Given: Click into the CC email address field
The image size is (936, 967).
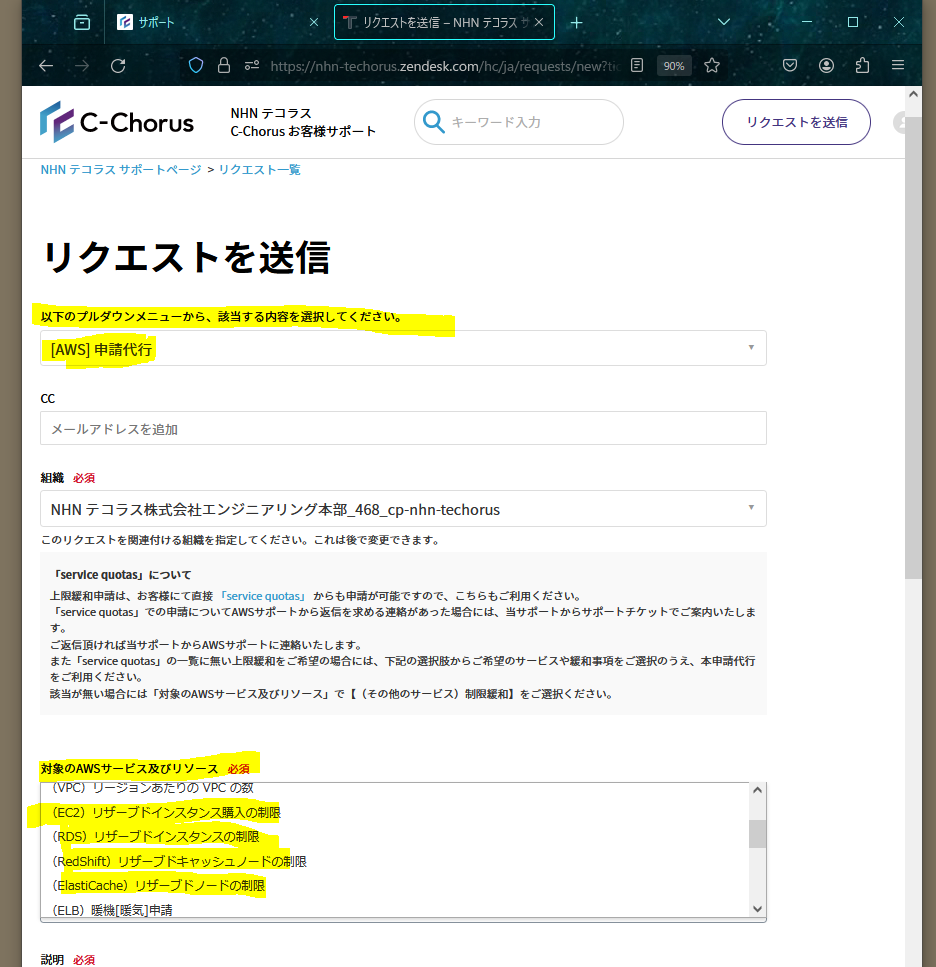Looking at the screenshot, I should pos(403,429).
